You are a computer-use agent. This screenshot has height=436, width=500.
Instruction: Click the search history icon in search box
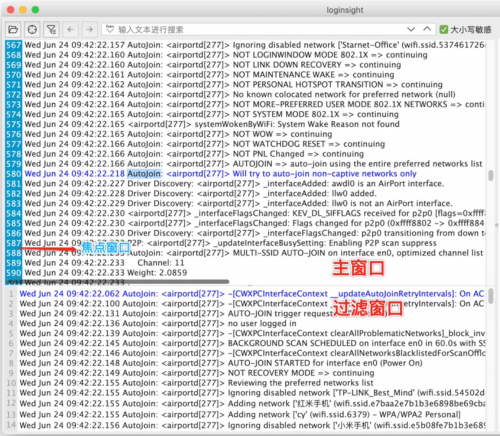(110, 29)
